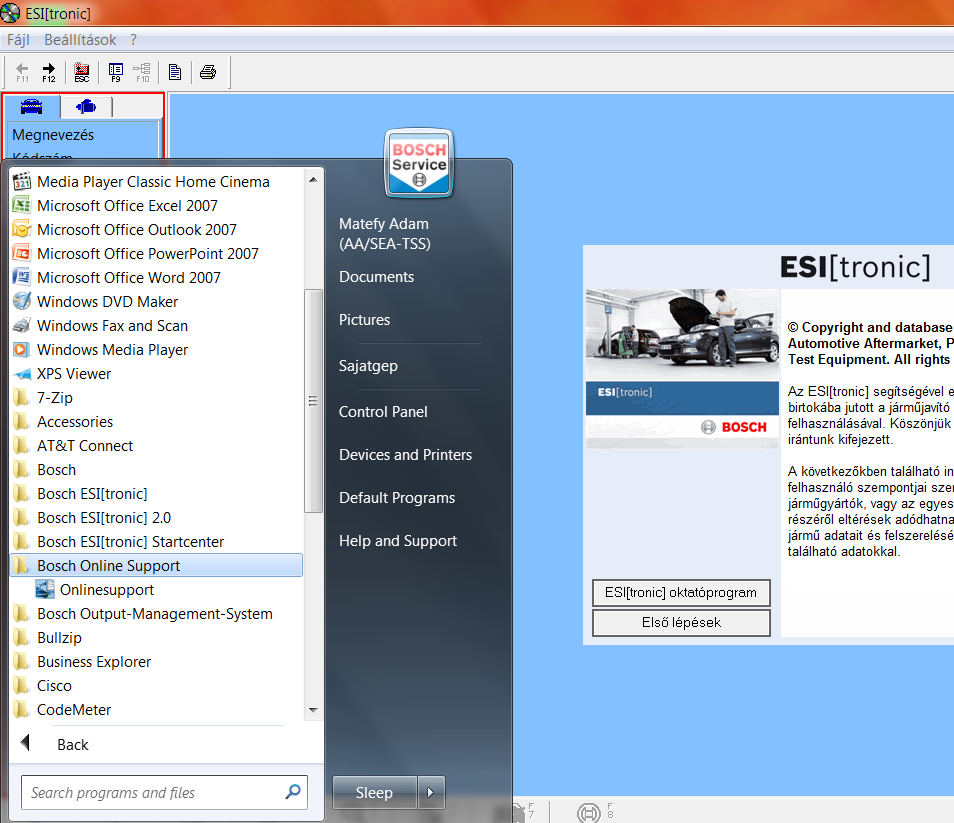The height and width of the screenshot is (823, 954).
Task: Click the ESC exit toolbar icon
Action: 82,72
